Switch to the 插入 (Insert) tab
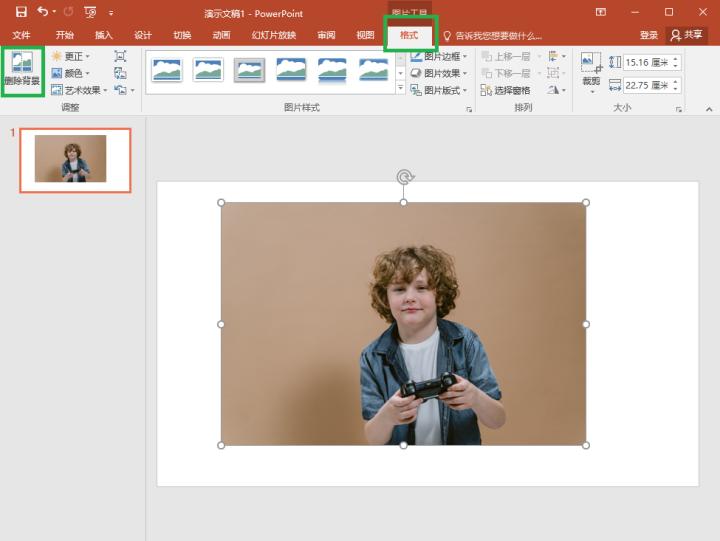This screenshot has width=720, height=541. pyautogui.click(x=104, y=35)
